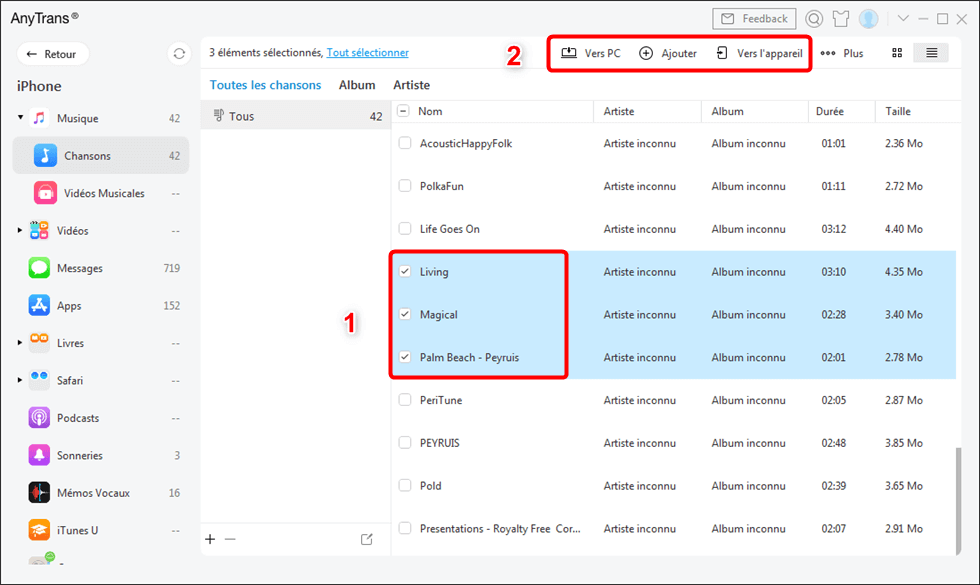Image resolution: width=980 pixels, height=585 pixels.
Task: Click the Tout sélectionner link
Action: 368,53
